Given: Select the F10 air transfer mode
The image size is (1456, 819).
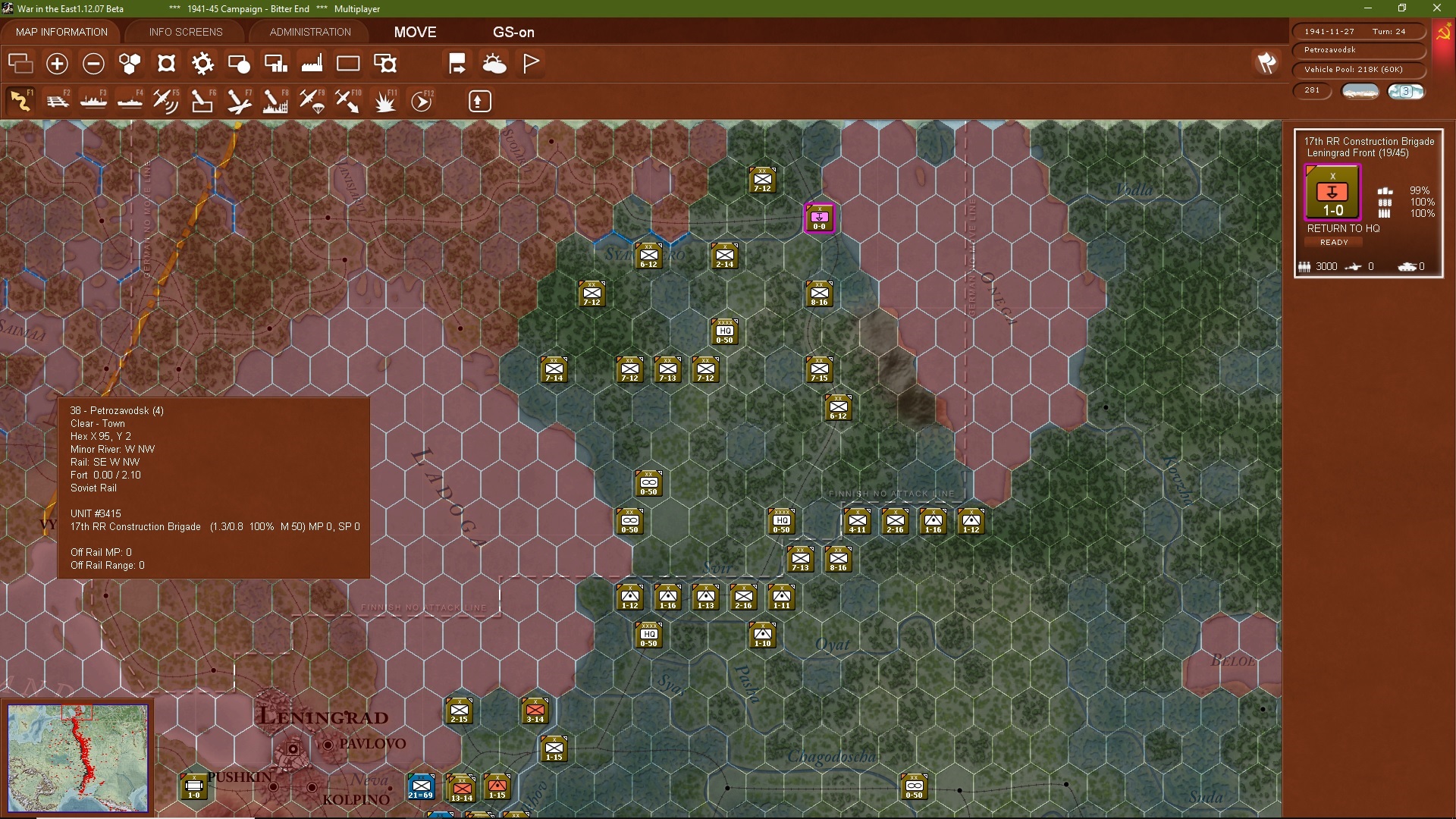Looking at the screenshot, I should [x=349, y=101].
